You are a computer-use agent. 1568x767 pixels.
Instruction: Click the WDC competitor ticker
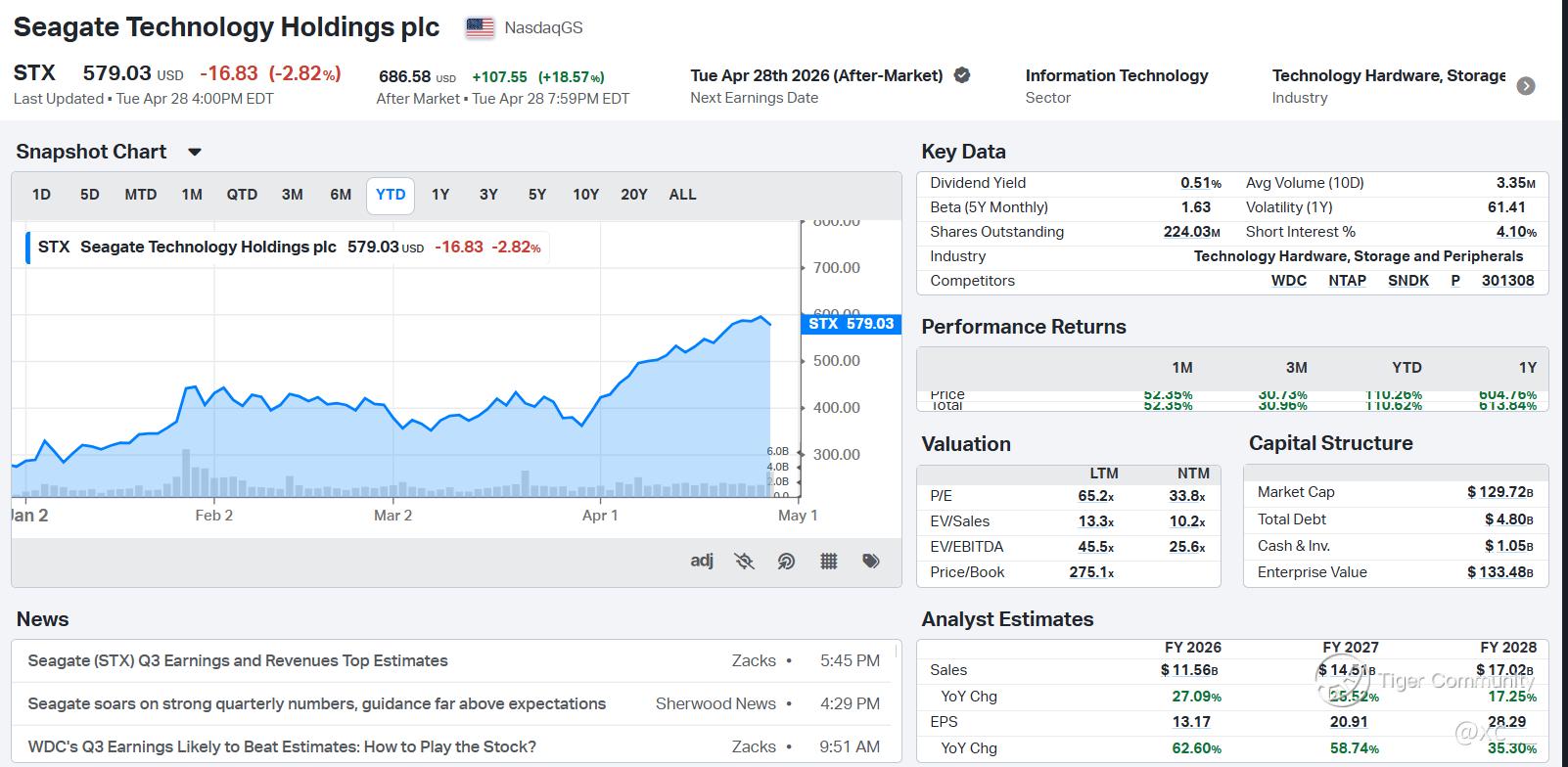[x=1288, y=281]
